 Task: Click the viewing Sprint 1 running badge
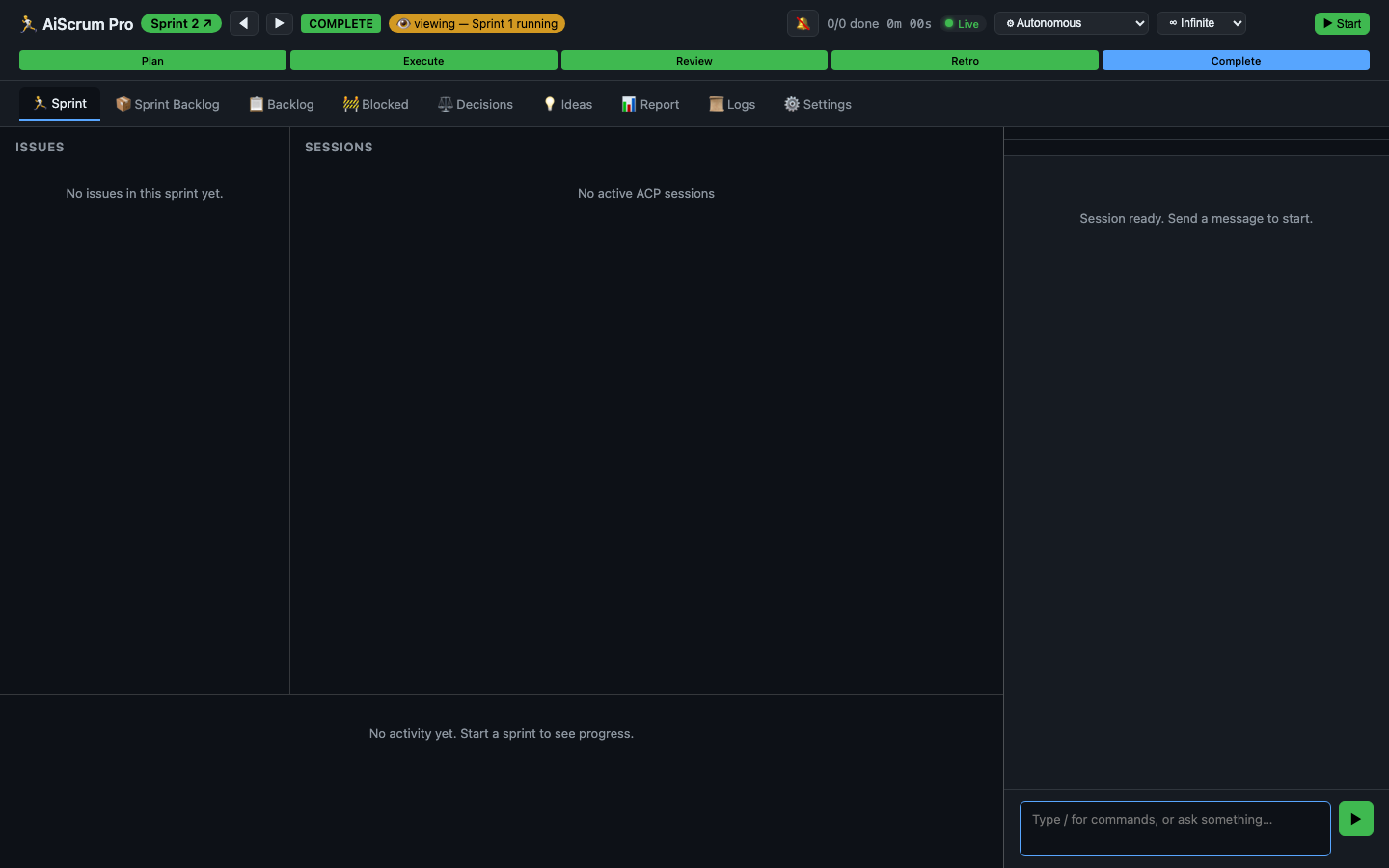pos(477,23)
